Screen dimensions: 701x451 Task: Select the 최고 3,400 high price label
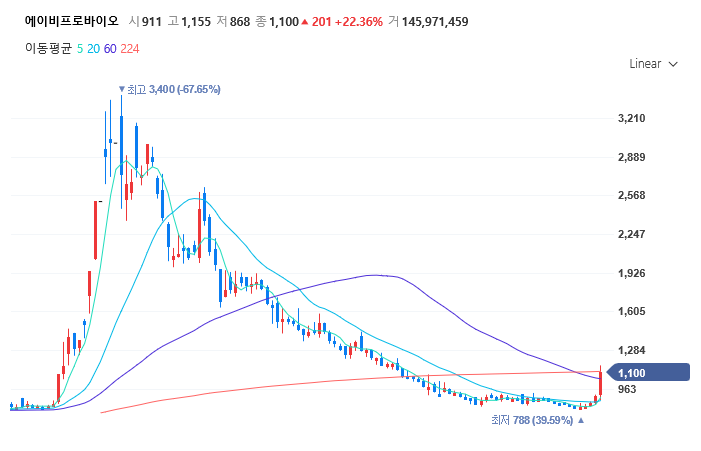point(173,90)
